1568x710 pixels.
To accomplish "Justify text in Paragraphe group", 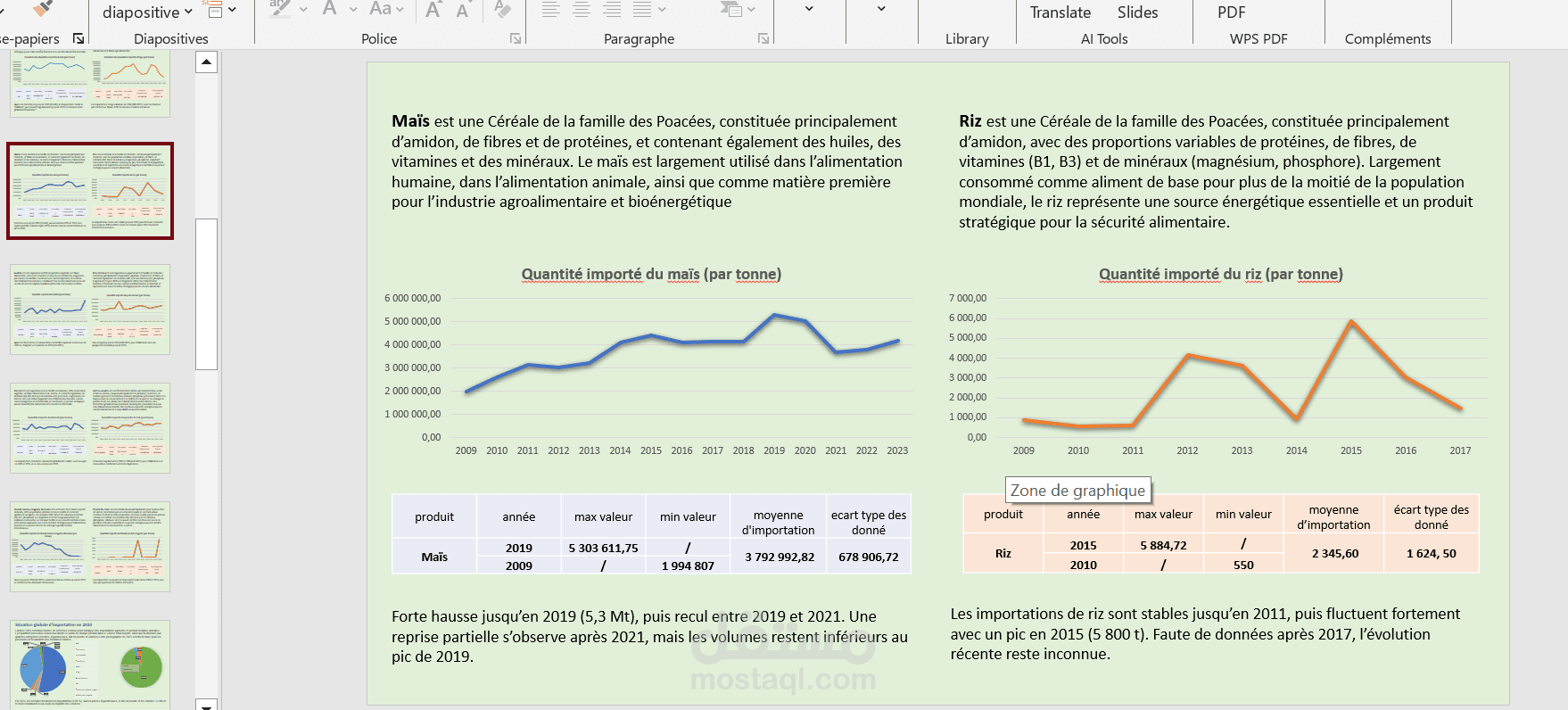I will coord(642,10).
